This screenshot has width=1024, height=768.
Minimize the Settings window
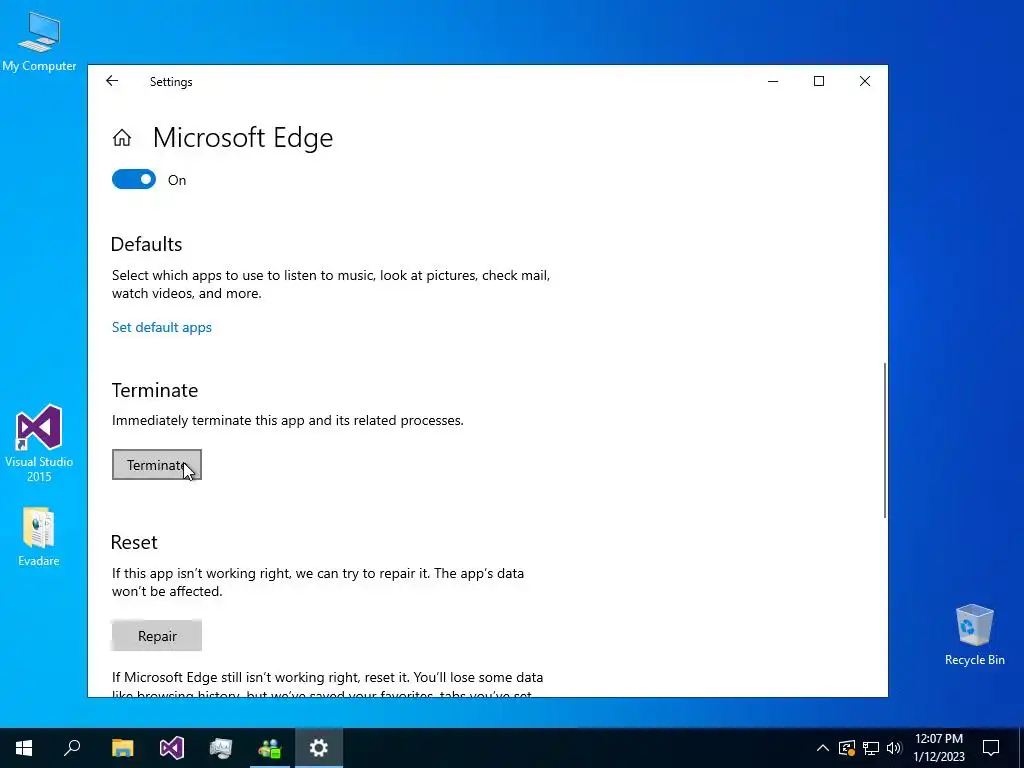pos(773,81)
